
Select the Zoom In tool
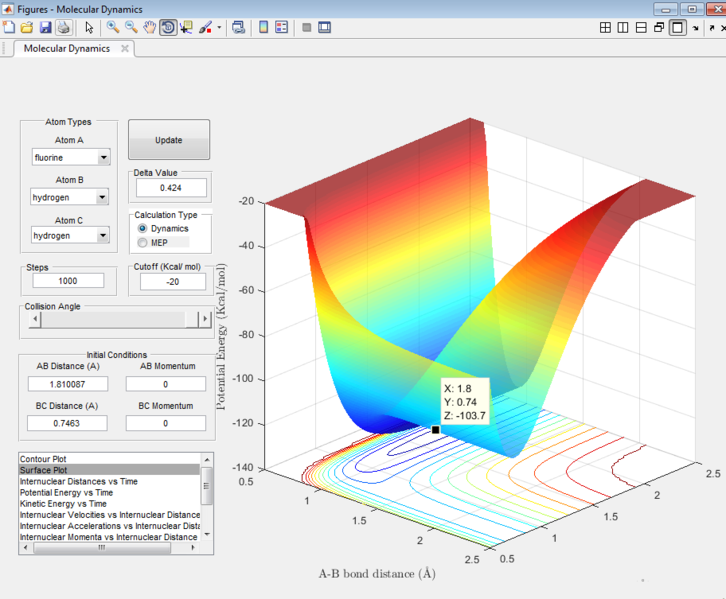pyautogui.click(x=114, y=27)
